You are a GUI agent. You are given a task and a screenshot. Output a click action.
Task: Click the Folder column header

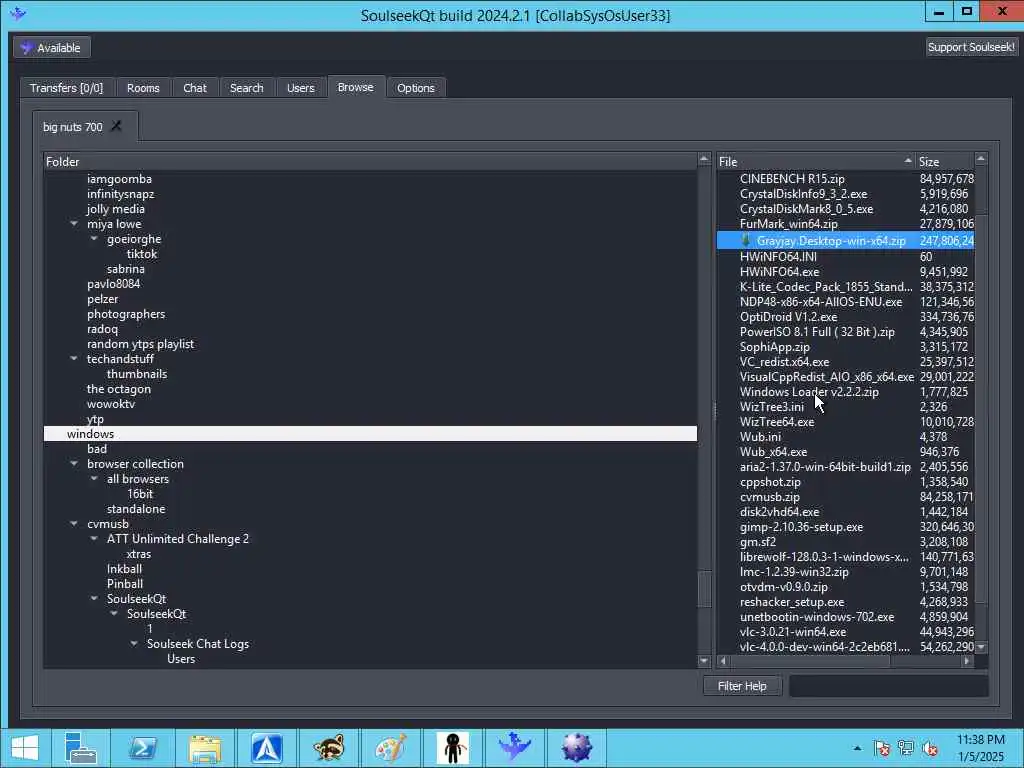370,161
